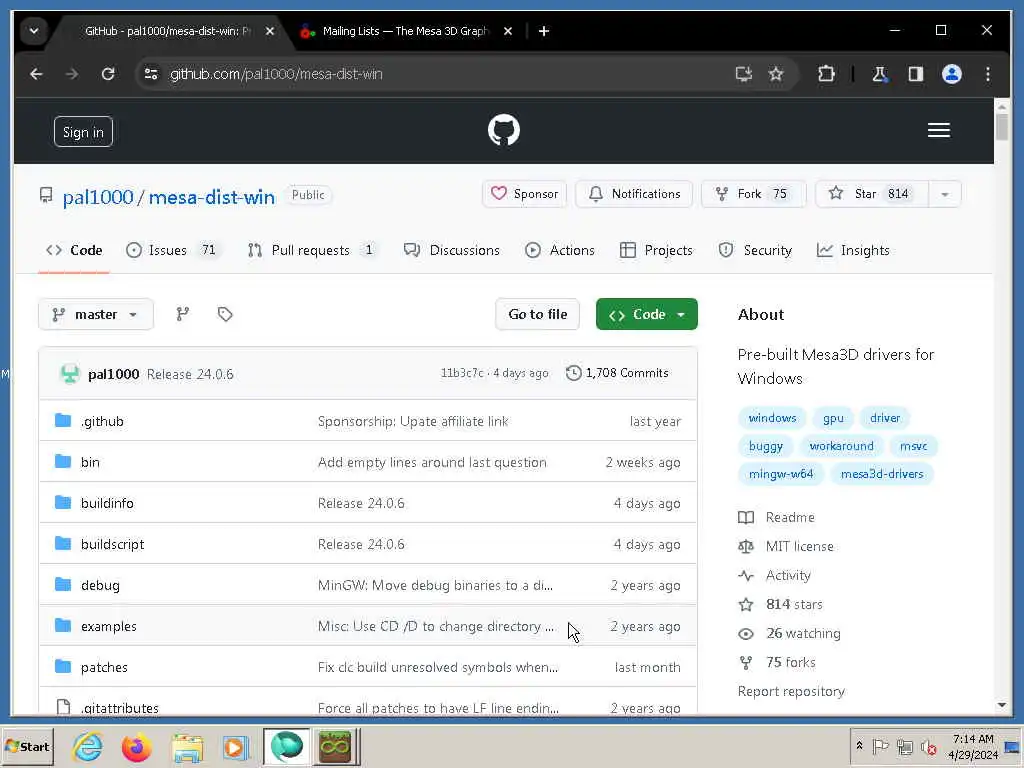Open the branches icon next to master
The height and width of the screenshot is (768, 1024).
tap(183, 314)
